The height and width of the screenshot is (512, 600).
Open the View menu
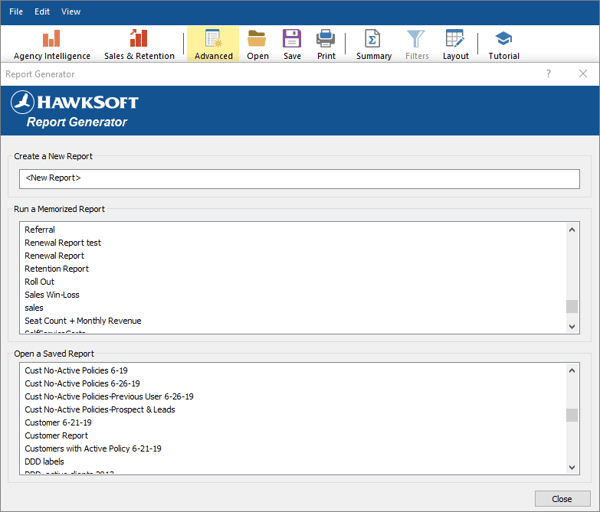[x=71, y=12]
